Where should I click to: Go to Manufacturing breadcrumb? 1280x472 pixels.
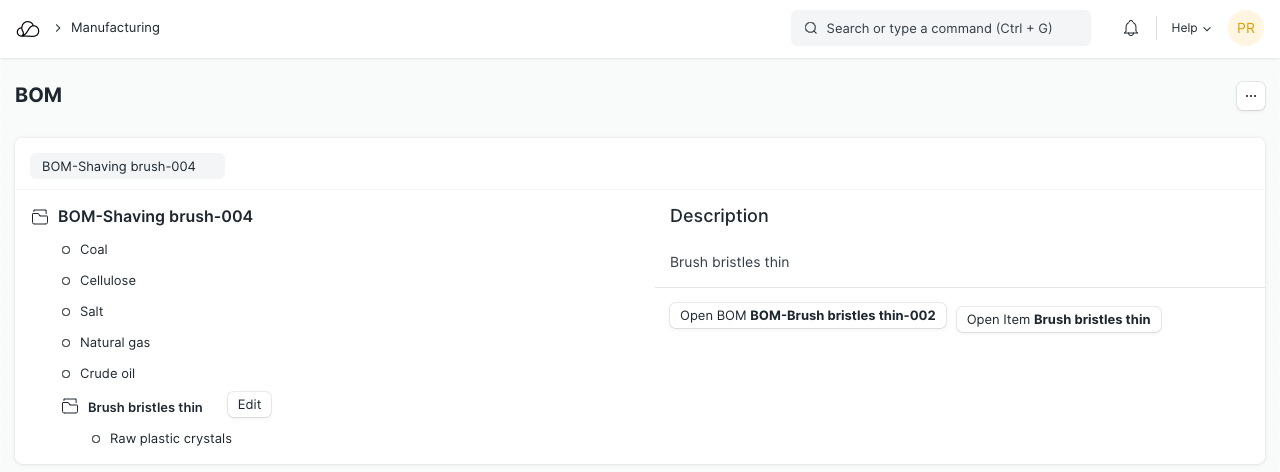point(115,28)
